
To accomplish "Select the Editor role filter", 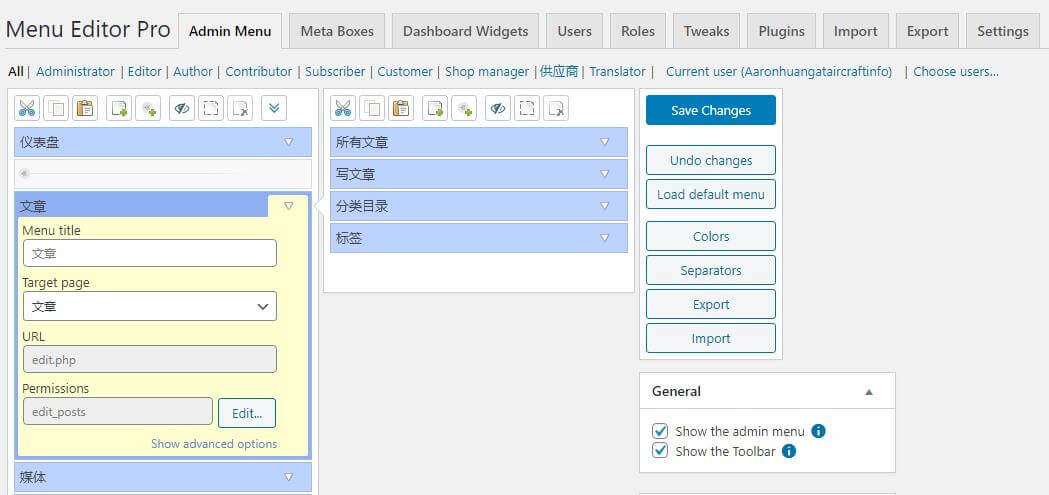I will (x=145, y=72).
